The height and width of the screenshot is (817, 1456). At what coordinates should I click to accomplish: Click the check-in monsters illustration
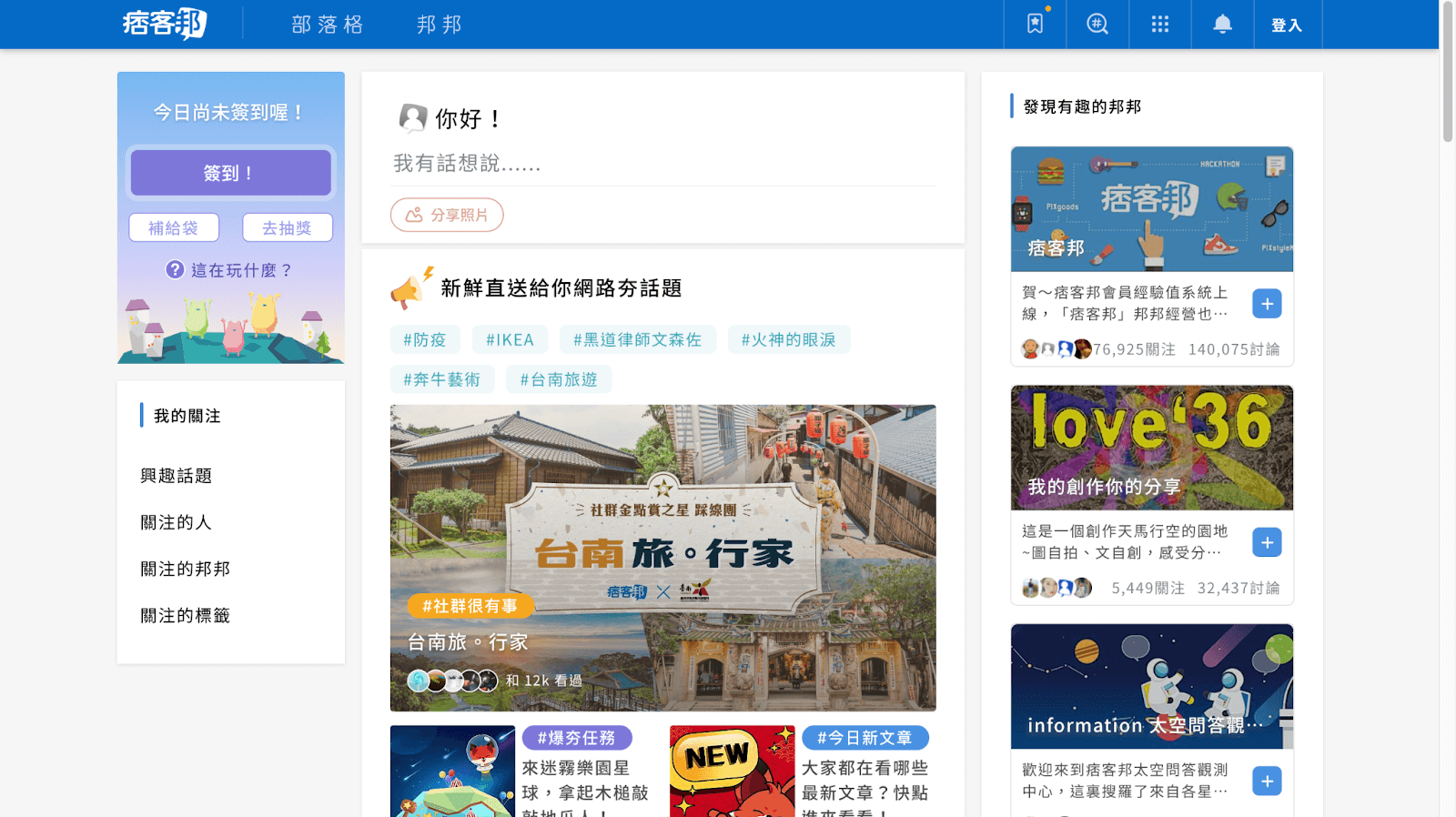coord(231,328)
